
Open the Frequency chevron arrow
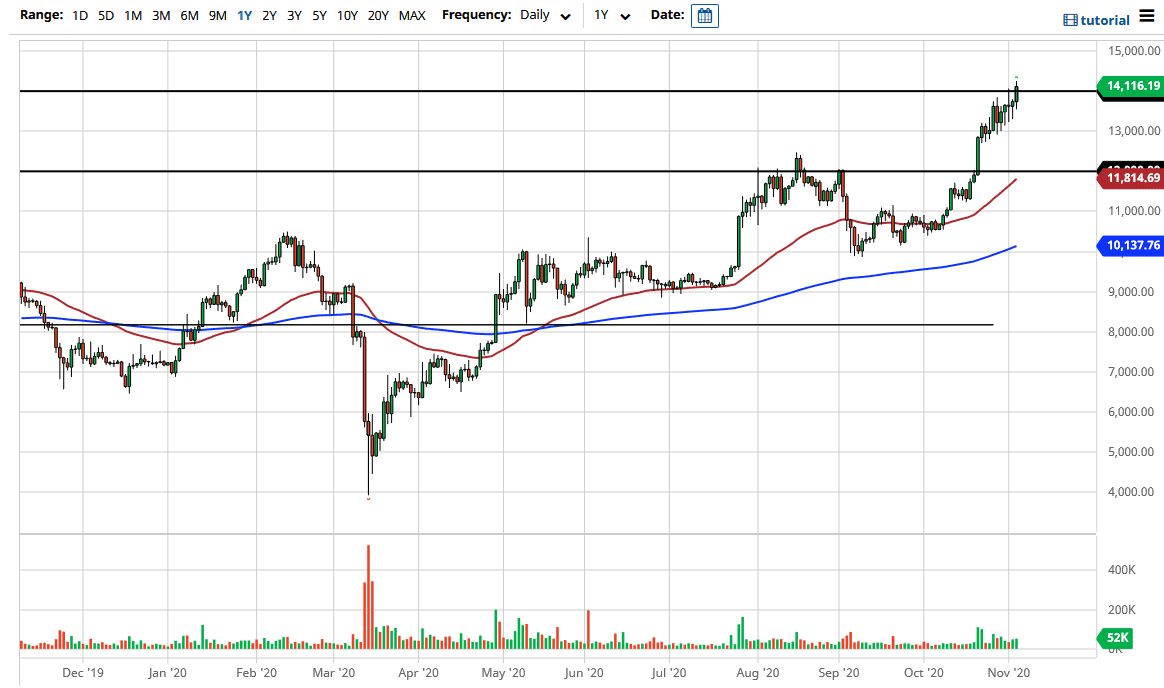[566, 18]
